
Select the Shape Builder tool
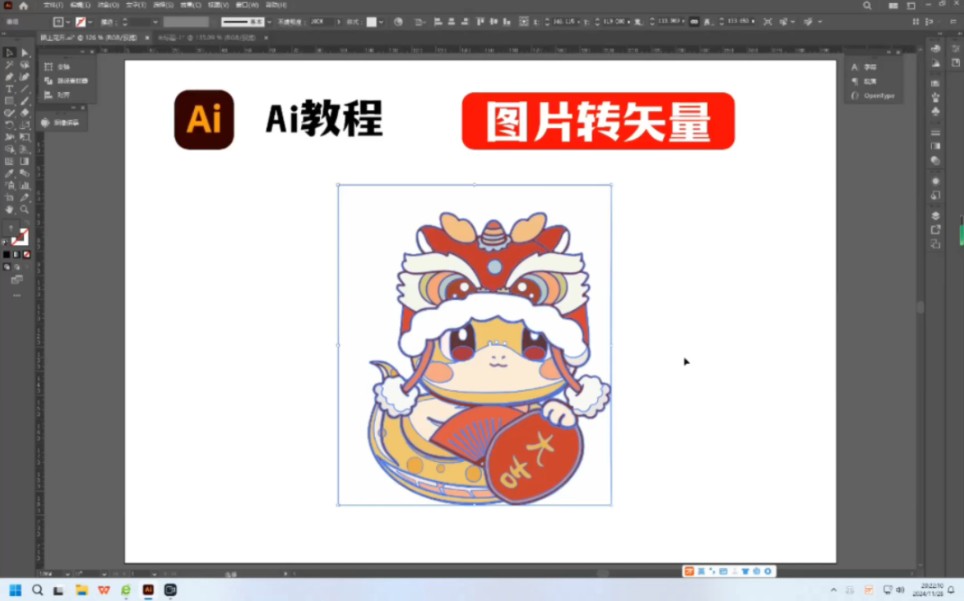[9, 149]
